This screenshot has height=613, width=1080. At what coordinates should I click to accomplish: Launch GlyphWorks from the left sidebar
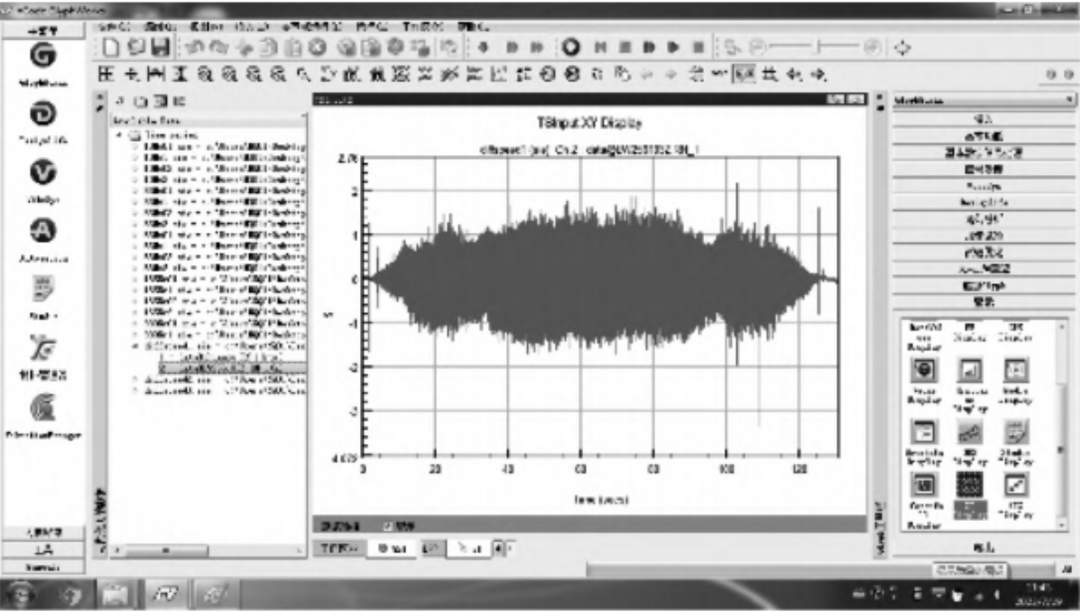click(43, 56)
